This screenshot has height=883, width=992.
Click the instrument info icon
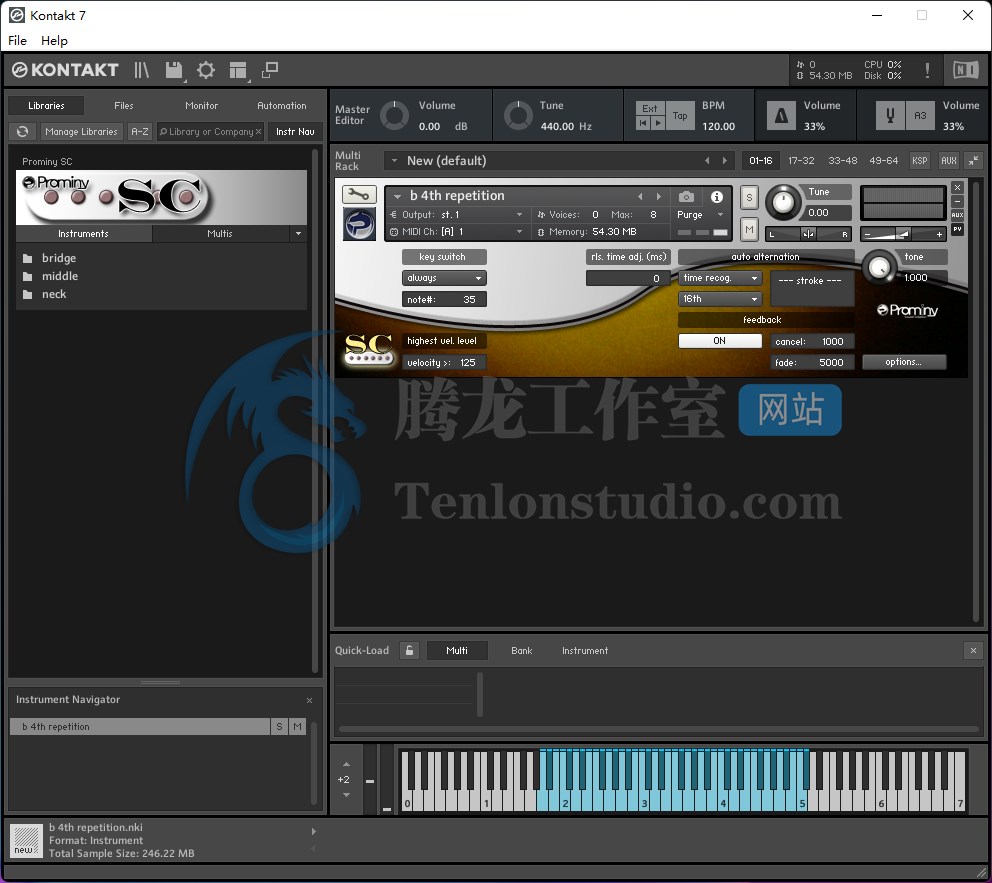717,197
